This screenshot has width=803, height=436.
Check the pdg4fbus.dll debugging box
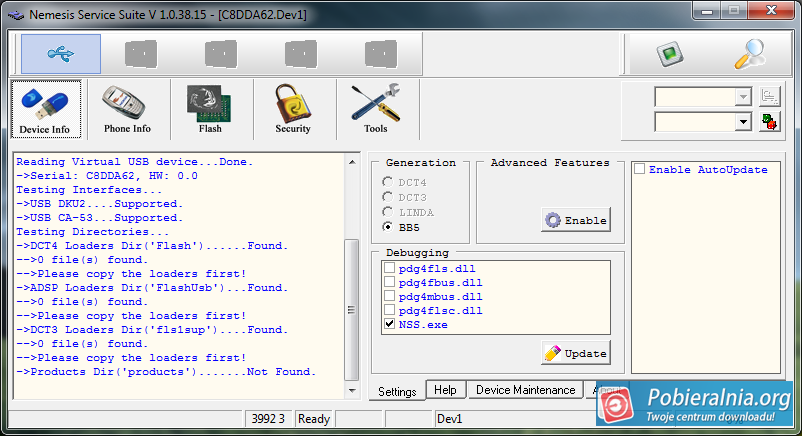coord(390,282)
